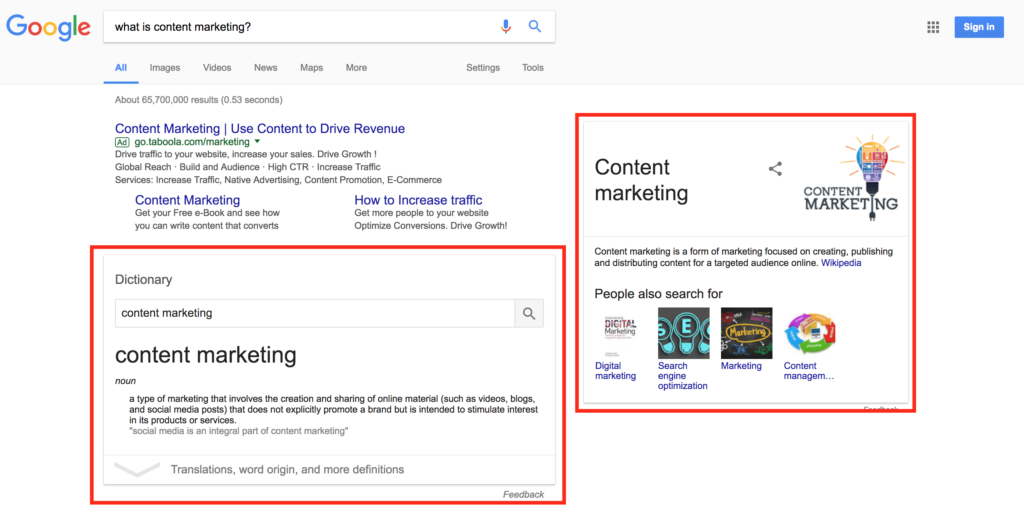Start voice search with microphone icon
The width and height of the screenshot is (1024, 507).
tap(505, 27)
